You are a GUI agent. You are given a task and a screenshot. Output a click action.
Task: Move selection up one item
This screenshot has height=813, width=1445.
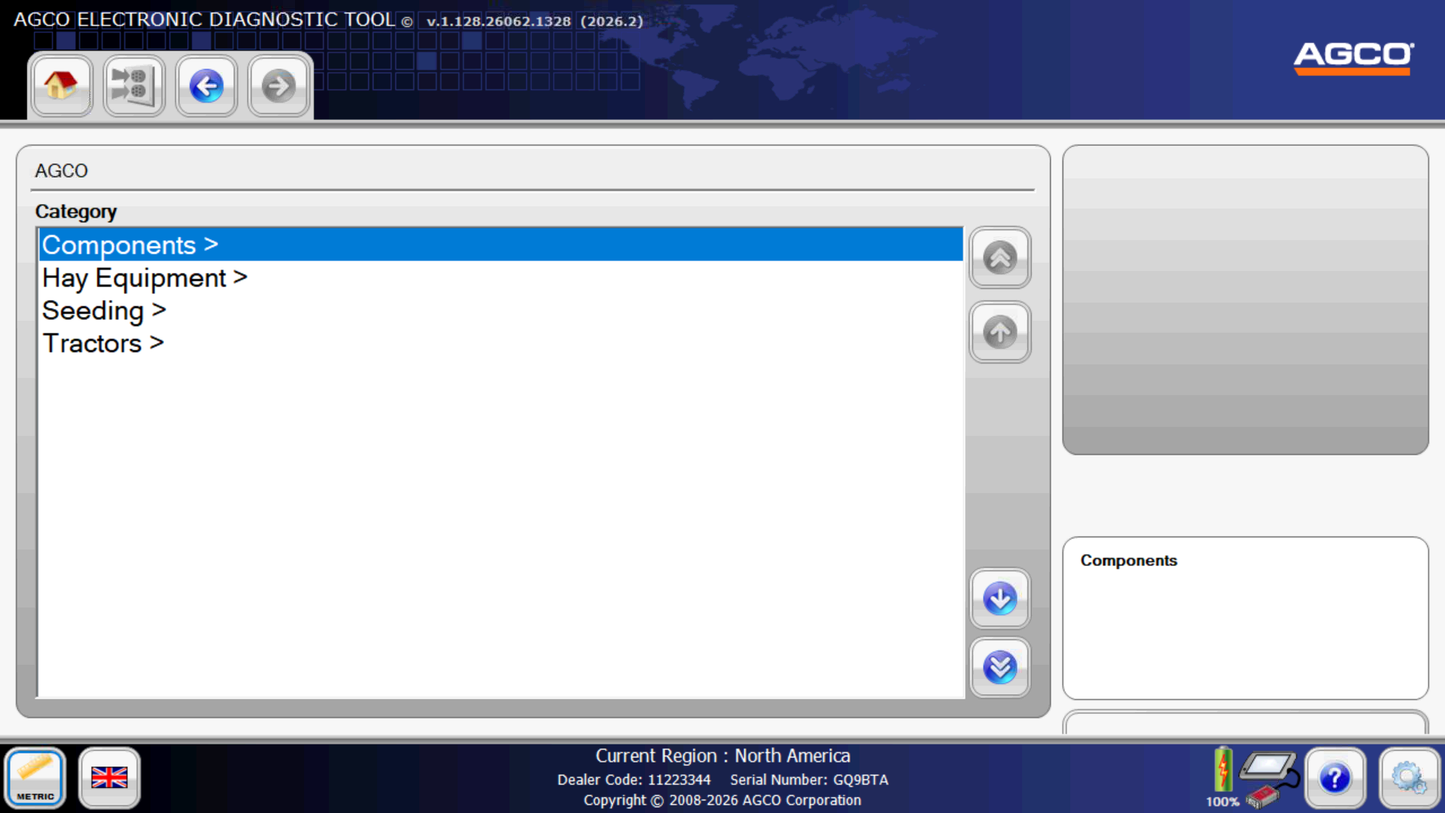(x=1000, y=332)
